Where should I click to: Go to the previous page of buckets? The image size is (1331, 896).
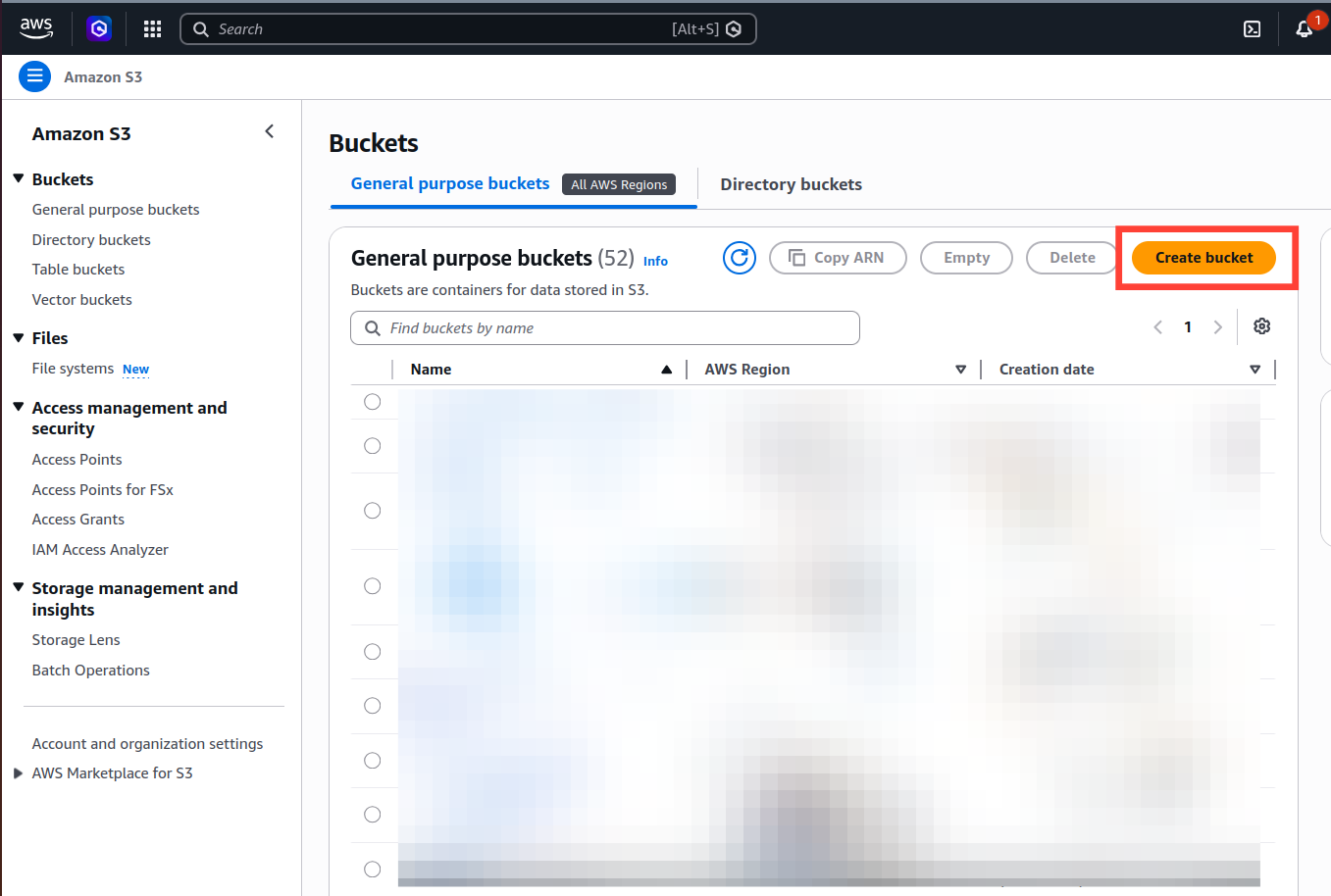[1158, 327]
